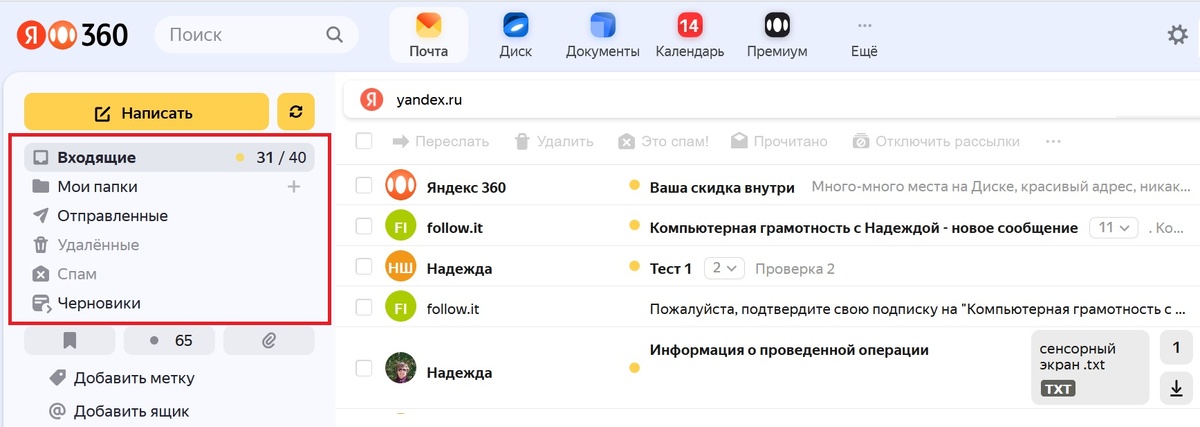Image resolution: width=1200 pixels, height=427 pixels.
Task: Click the attachment count 1 button
Action: click(x=1176, y=348)
